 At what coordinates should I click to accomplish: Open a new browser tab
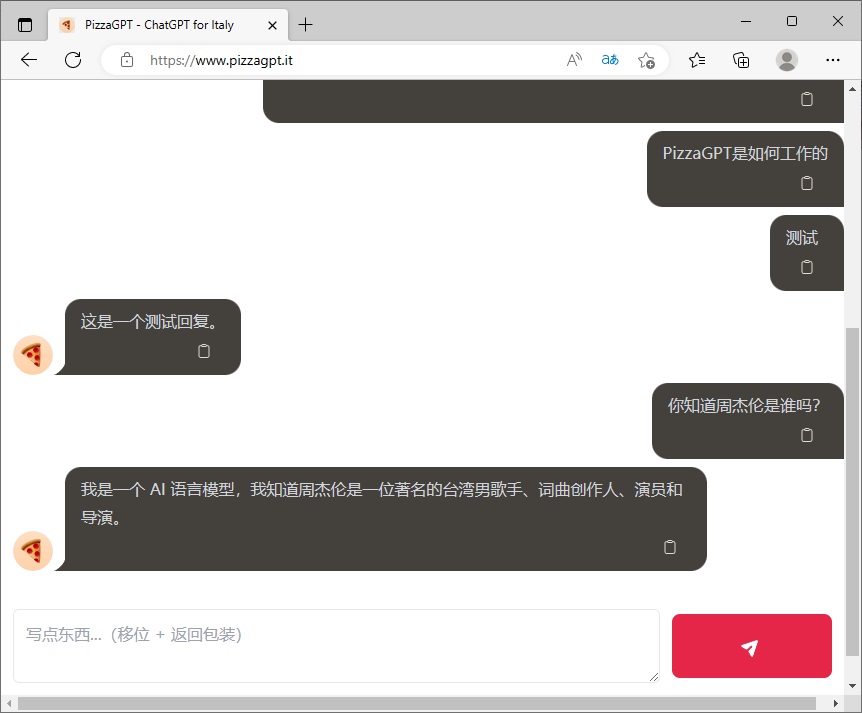[306, 25]
